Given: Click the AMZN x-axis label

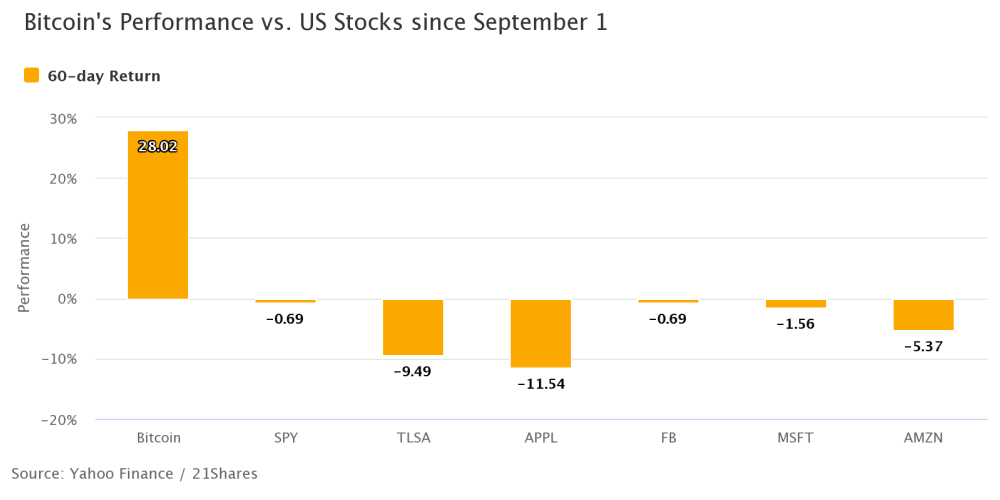Looking at the screenshot, I should (923, 438).
